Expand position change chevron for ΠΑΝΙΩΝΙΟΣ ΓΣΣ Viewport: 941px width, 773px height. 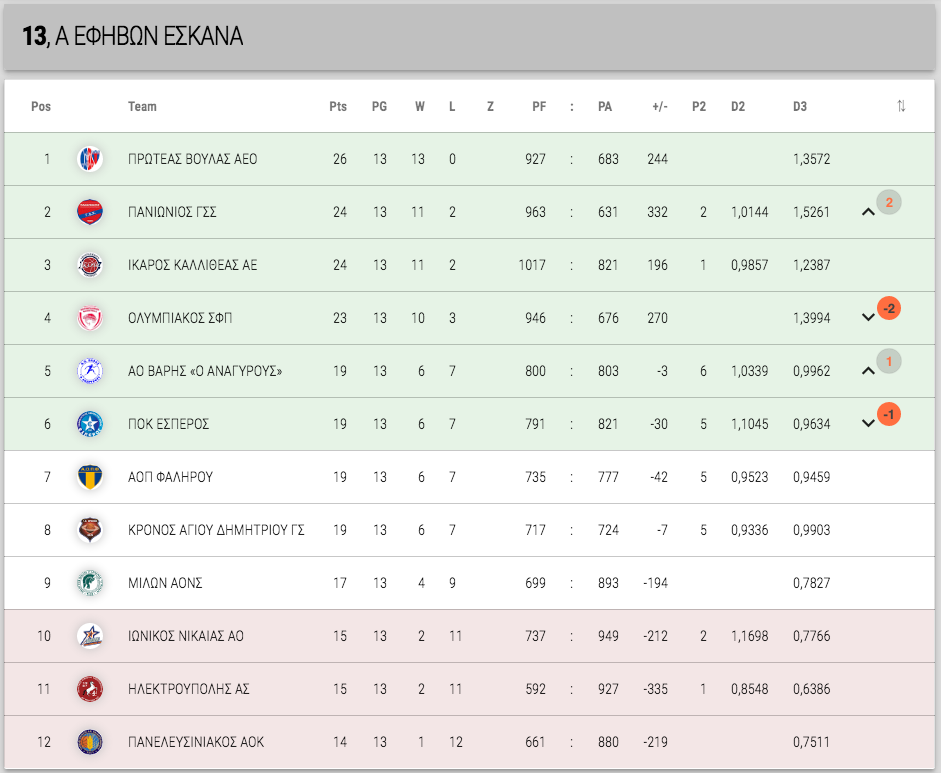[x=868, y=212]
